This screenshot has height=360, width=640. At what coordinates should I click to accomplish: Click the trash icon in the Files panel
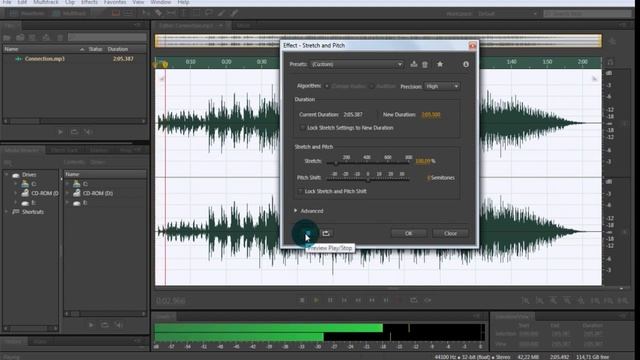click(60, 38)
